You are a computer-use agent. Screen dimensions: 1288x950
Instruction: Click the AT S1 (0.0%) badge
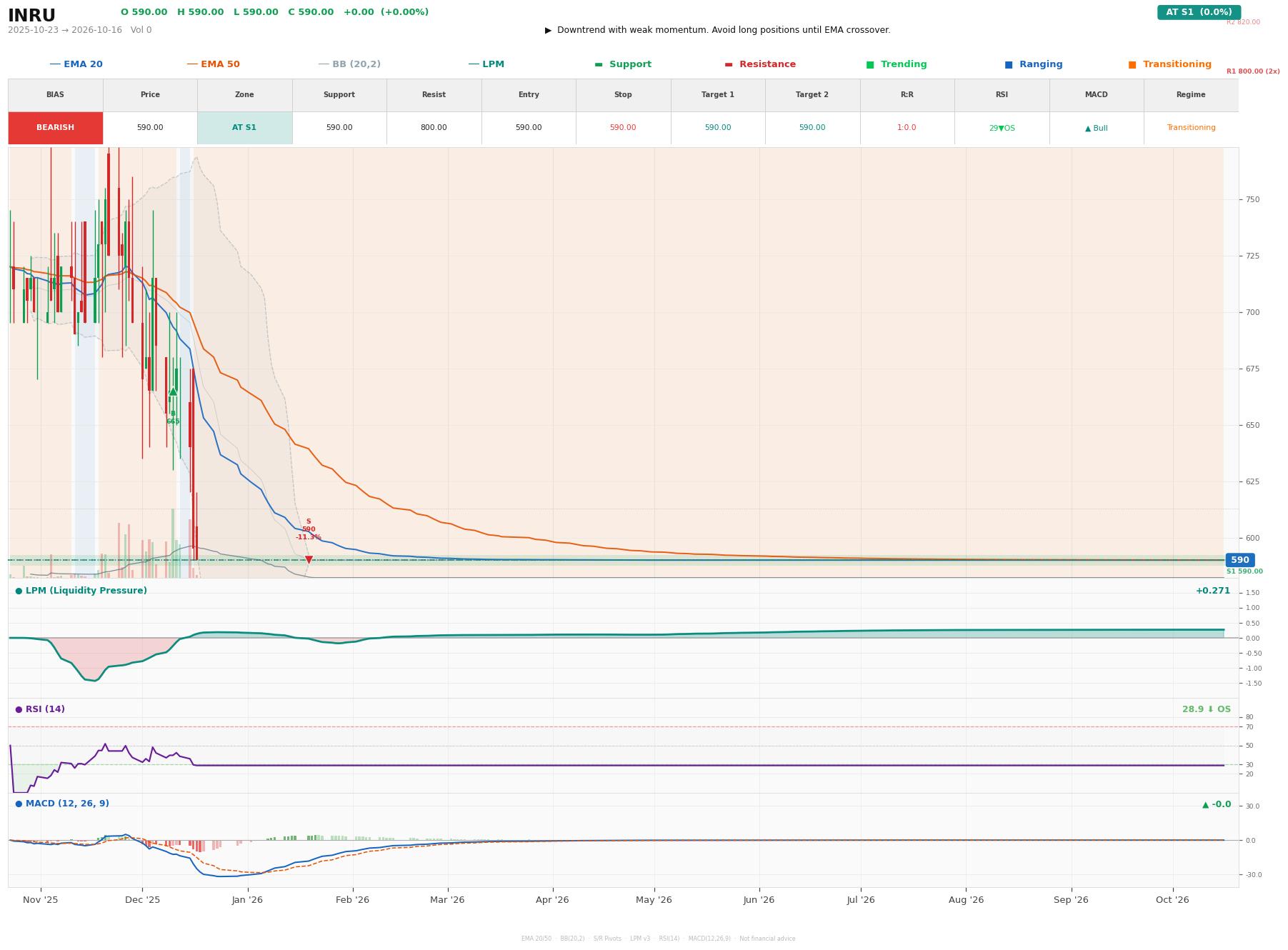click(x=1199, y=12)
